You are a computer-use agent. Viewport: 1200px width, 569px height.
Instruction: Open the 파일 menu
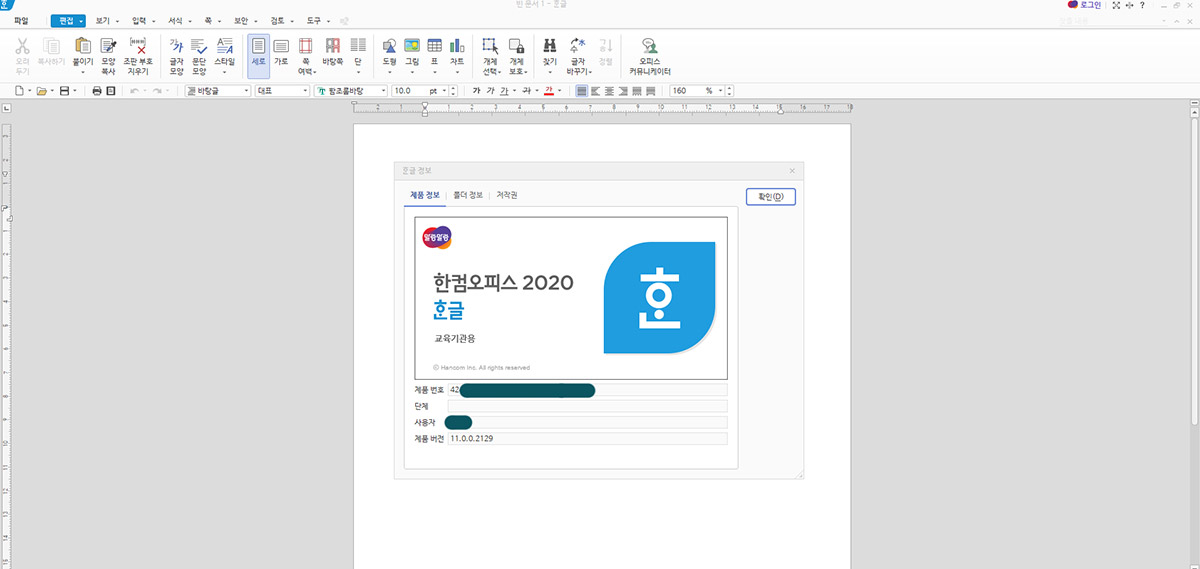[21, 20]
